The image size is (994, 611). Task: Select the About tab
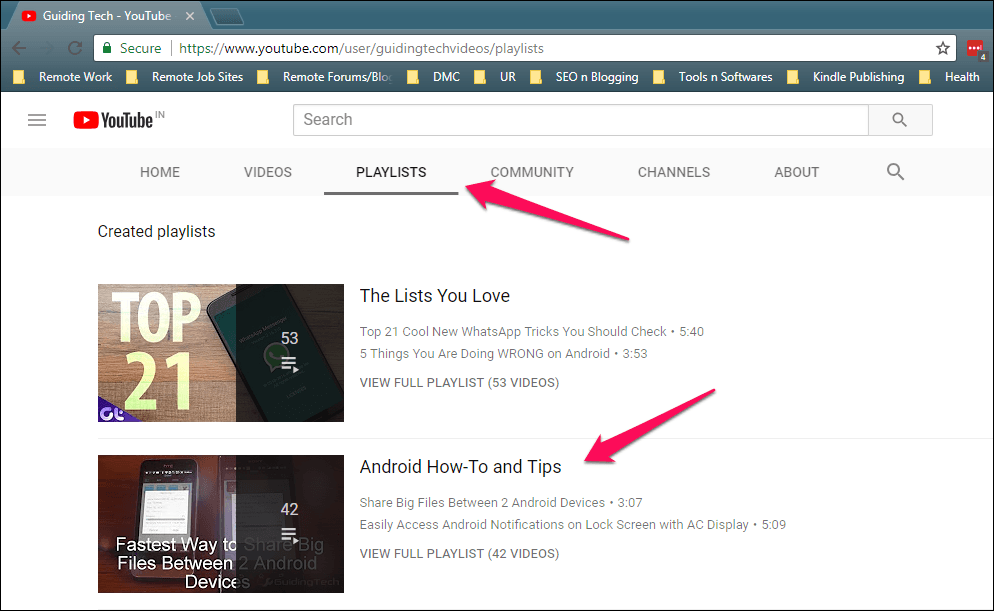796,172
